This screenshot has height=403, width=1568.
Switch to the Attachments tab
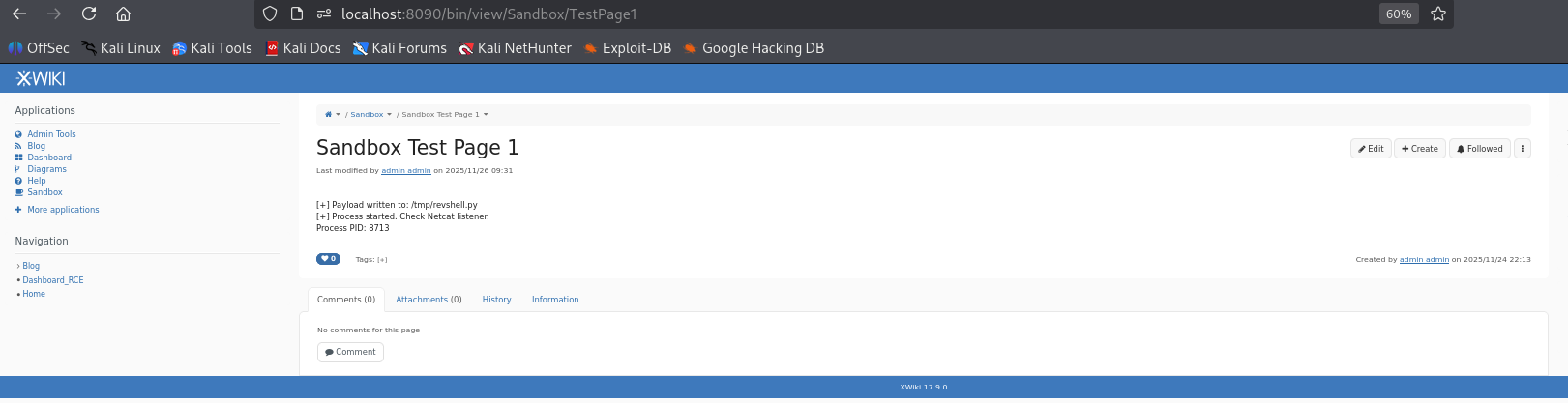point(429,300)
